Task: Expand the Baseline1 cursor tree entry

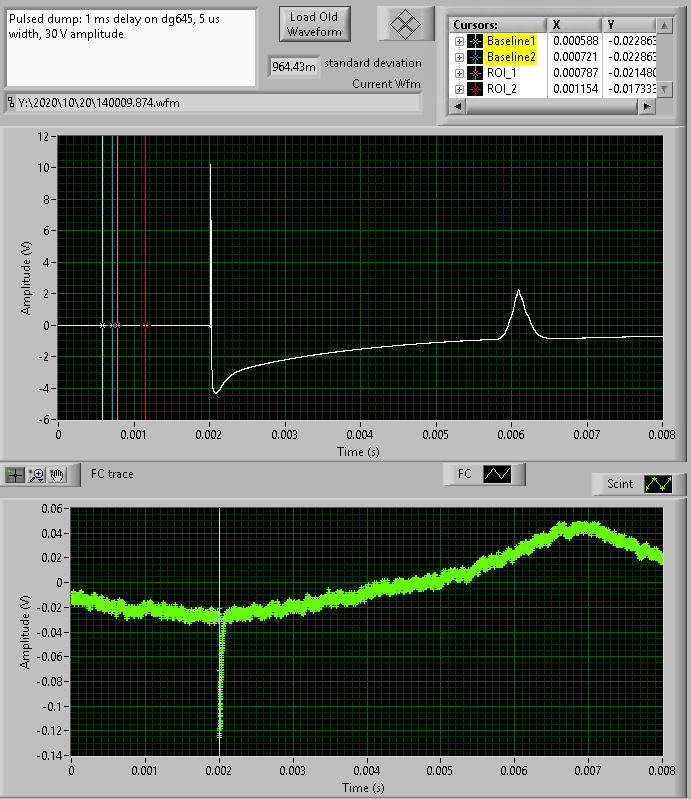Action: coord(459,41)
